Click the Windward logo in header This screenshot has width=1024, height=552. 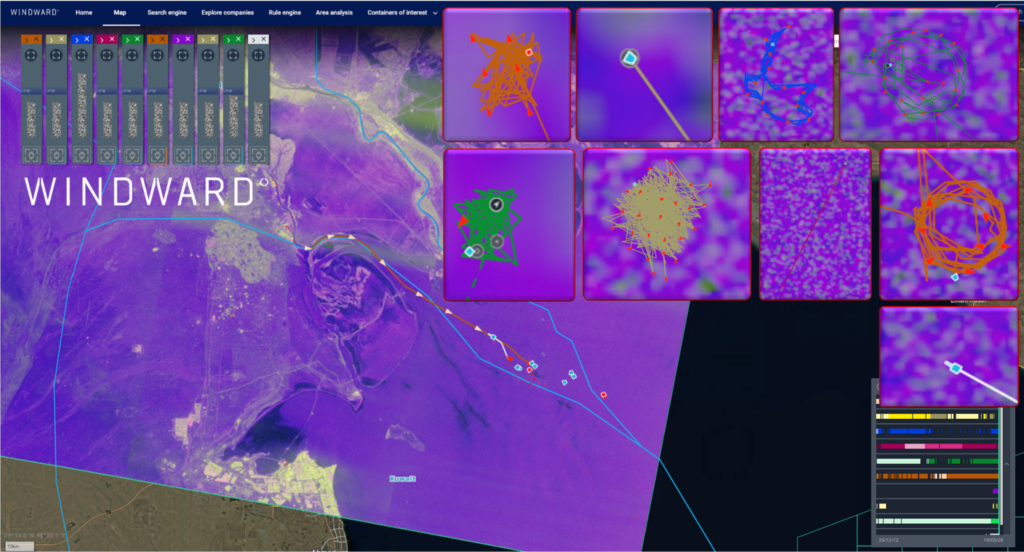tap(34, 12)
